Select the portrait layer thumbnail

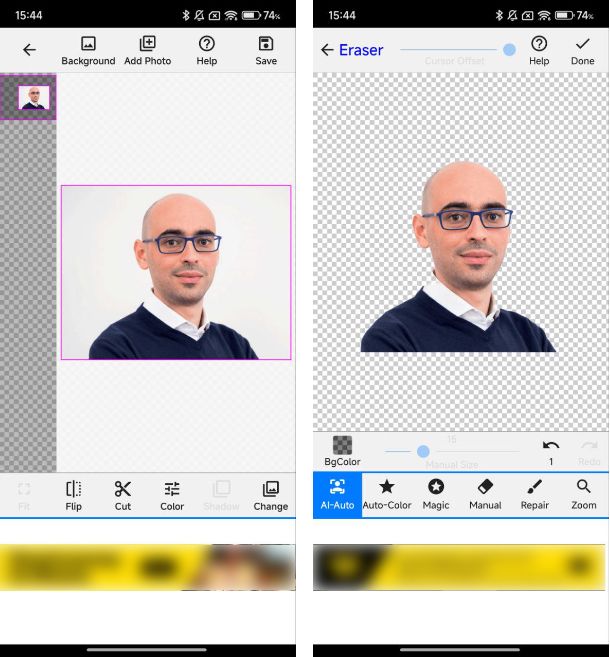(34, 97)
